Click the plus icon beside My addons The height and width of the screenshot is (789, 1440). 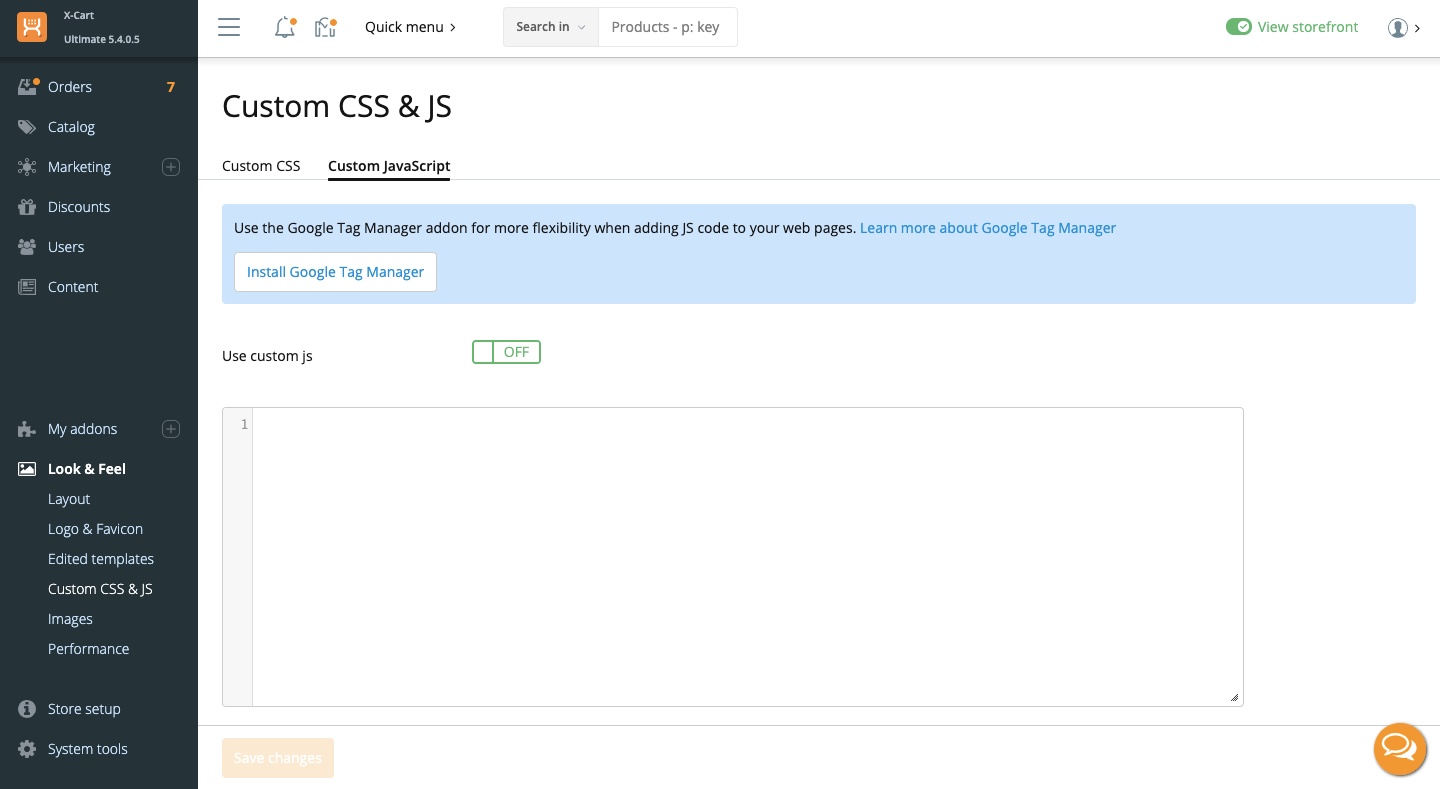171,429
